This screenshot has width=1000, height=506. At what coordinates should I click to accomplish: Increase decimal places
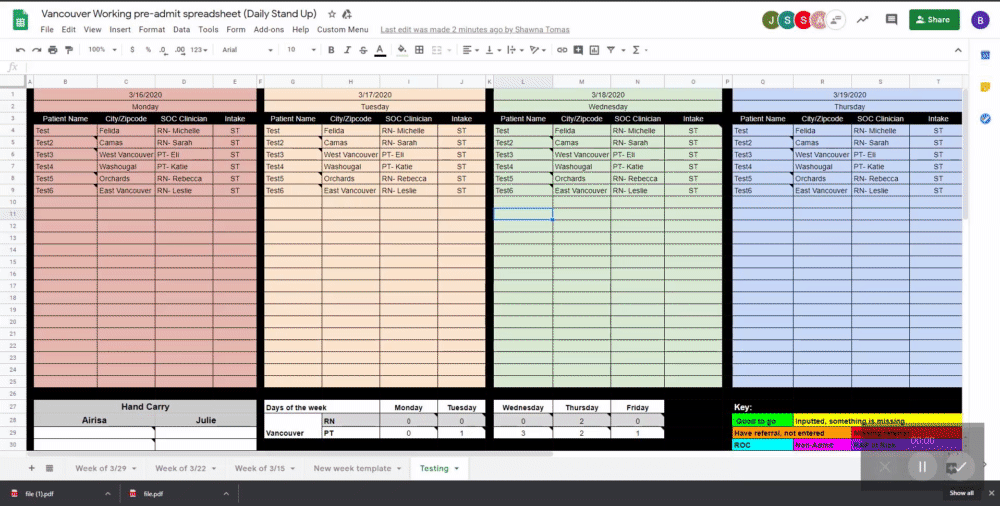coord(180,50)
